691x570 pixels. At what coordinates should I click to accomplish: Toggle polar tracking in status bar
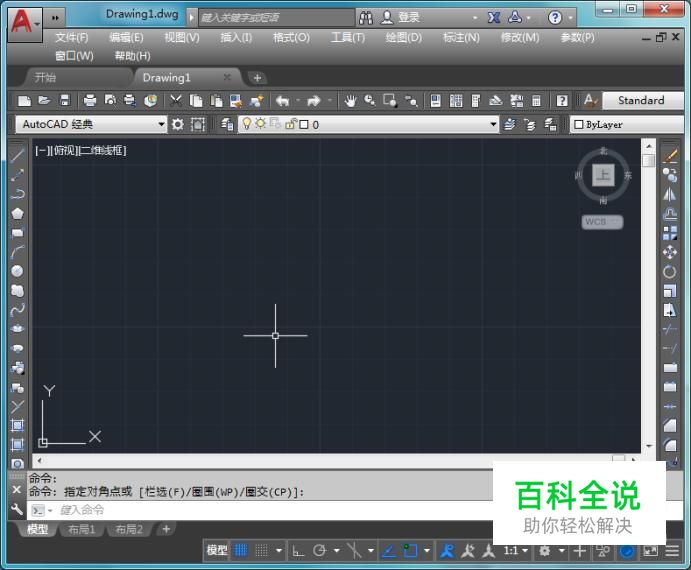(320, 550)
